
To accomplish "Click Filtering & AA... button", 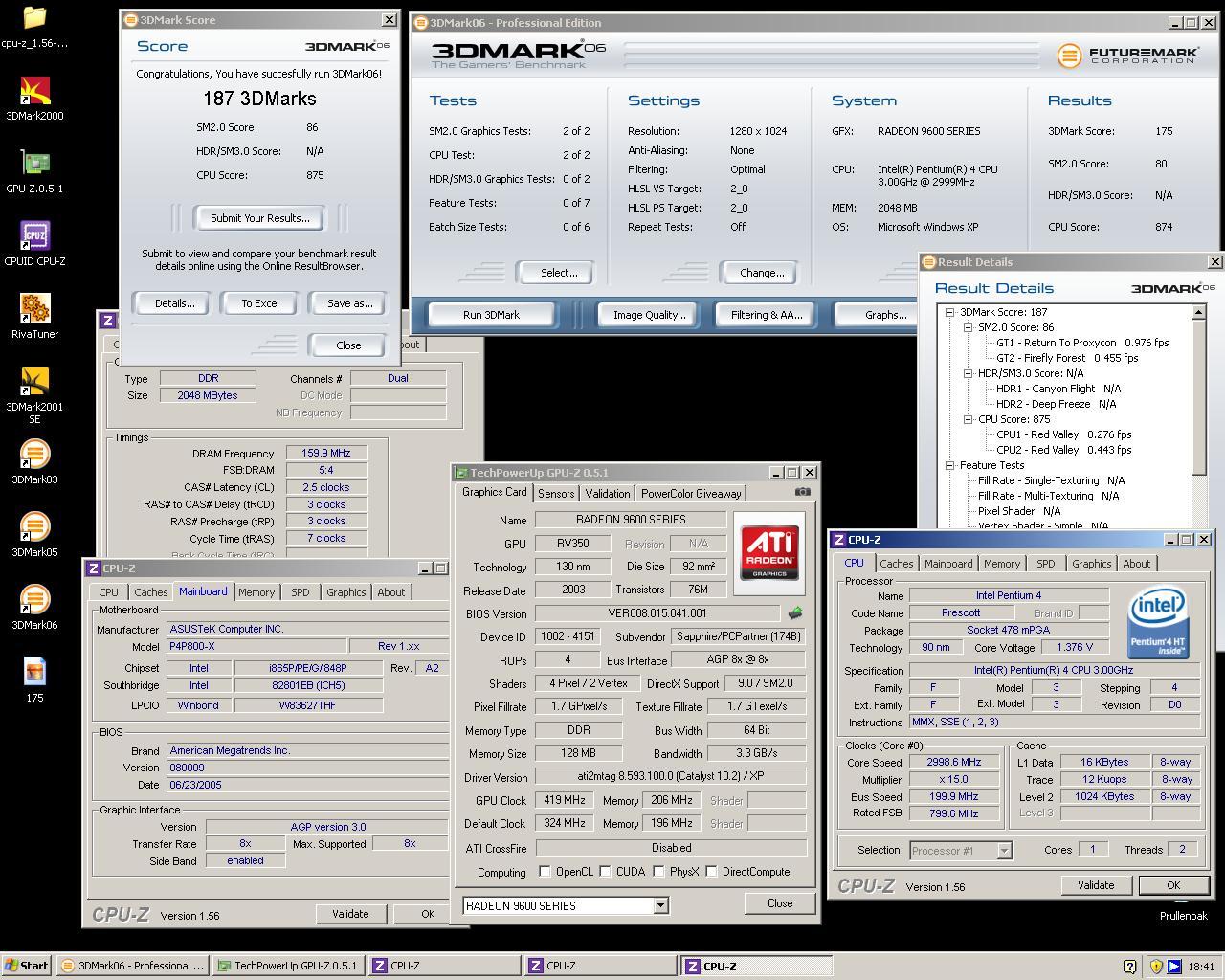I will (767, 315).
